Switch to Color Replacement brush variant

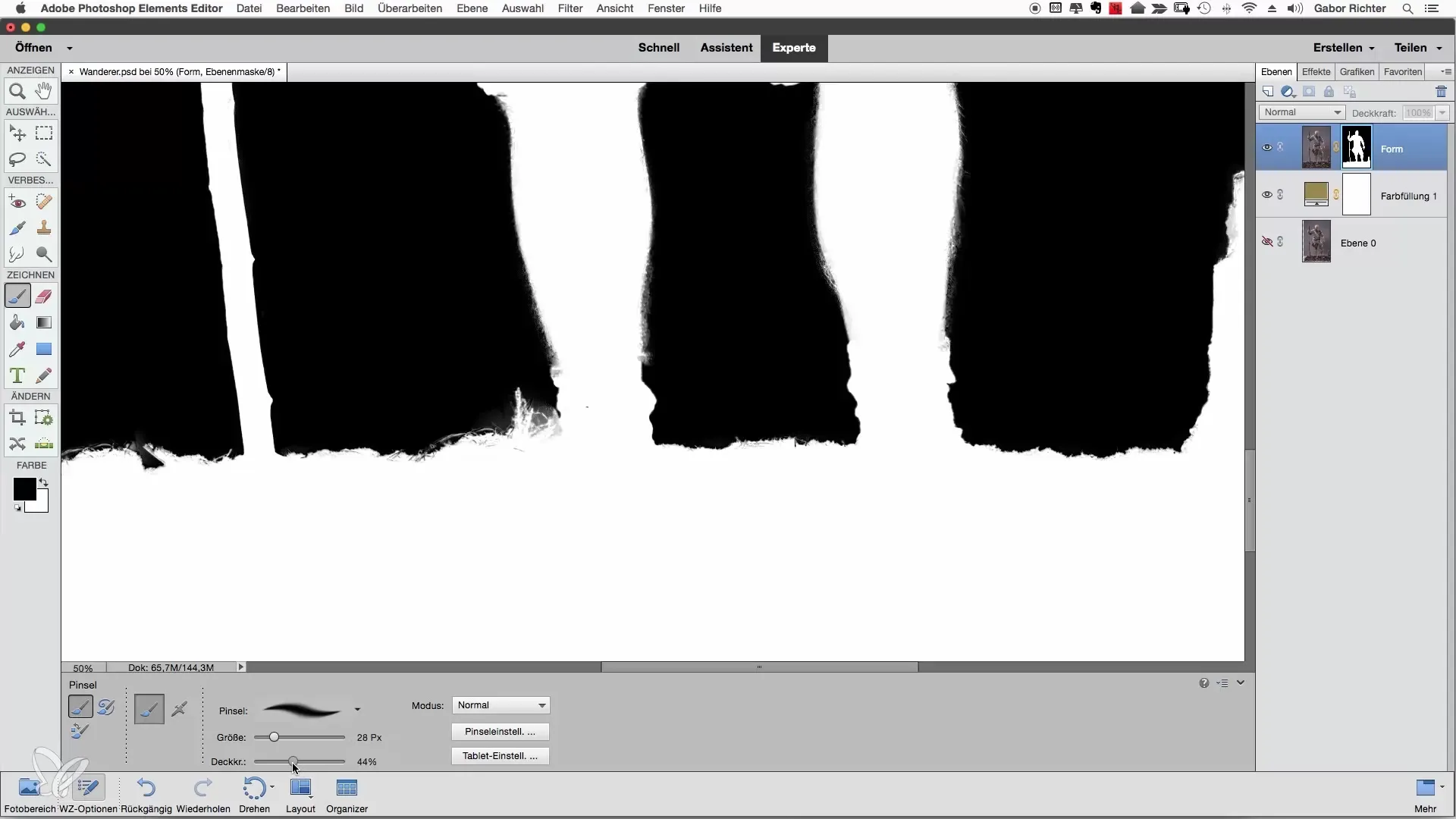tap(80, 731)
